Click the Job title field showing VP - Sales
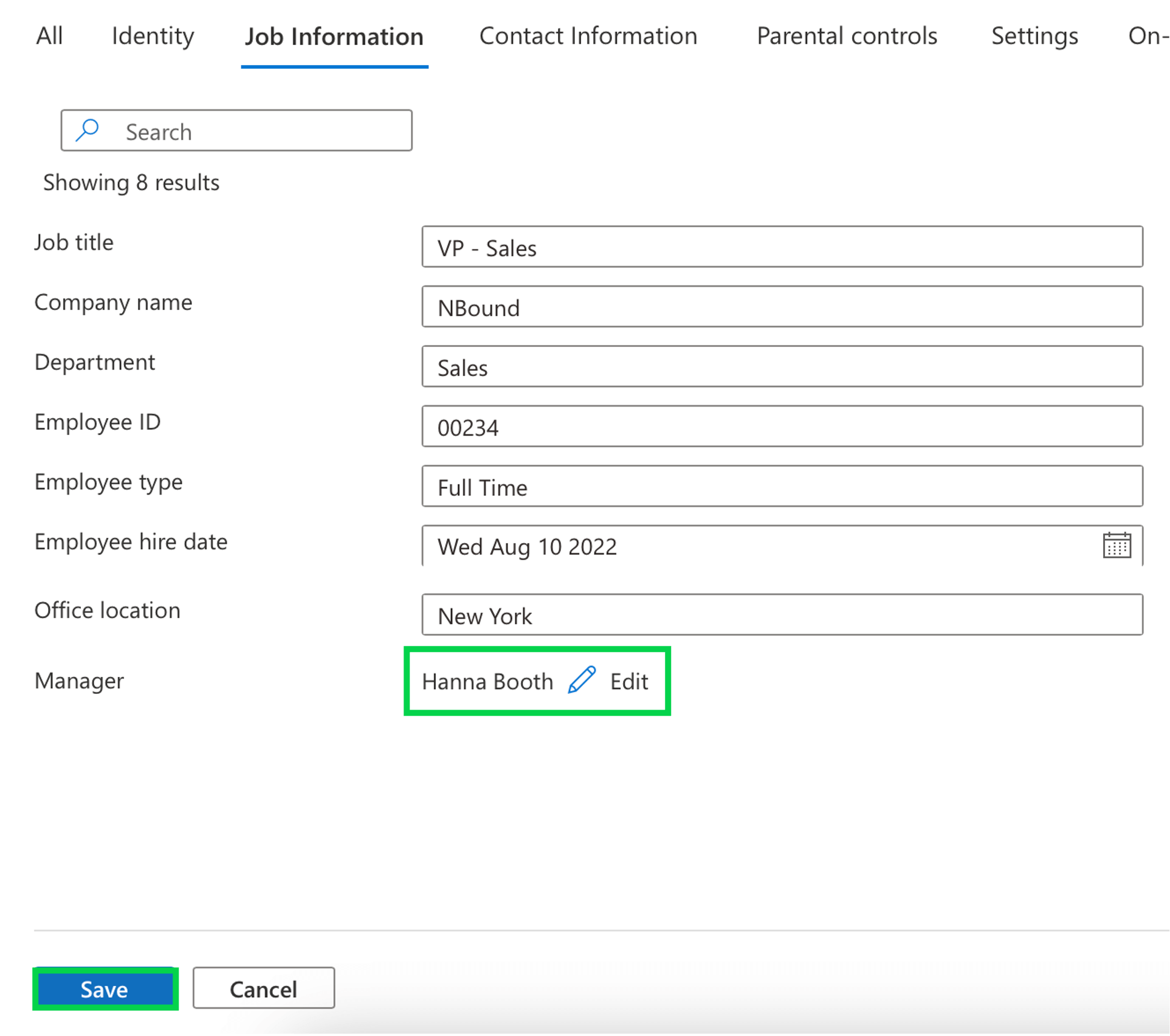Image resolution: width=1170 pixels, height=1036 pixels. pos(782,247)
